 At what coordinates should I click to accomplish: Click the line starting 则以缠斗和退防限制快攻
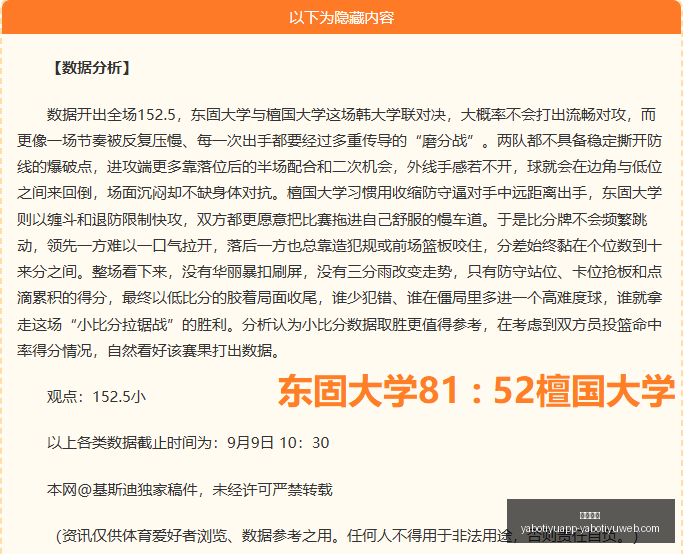click(x=332, y=219)
